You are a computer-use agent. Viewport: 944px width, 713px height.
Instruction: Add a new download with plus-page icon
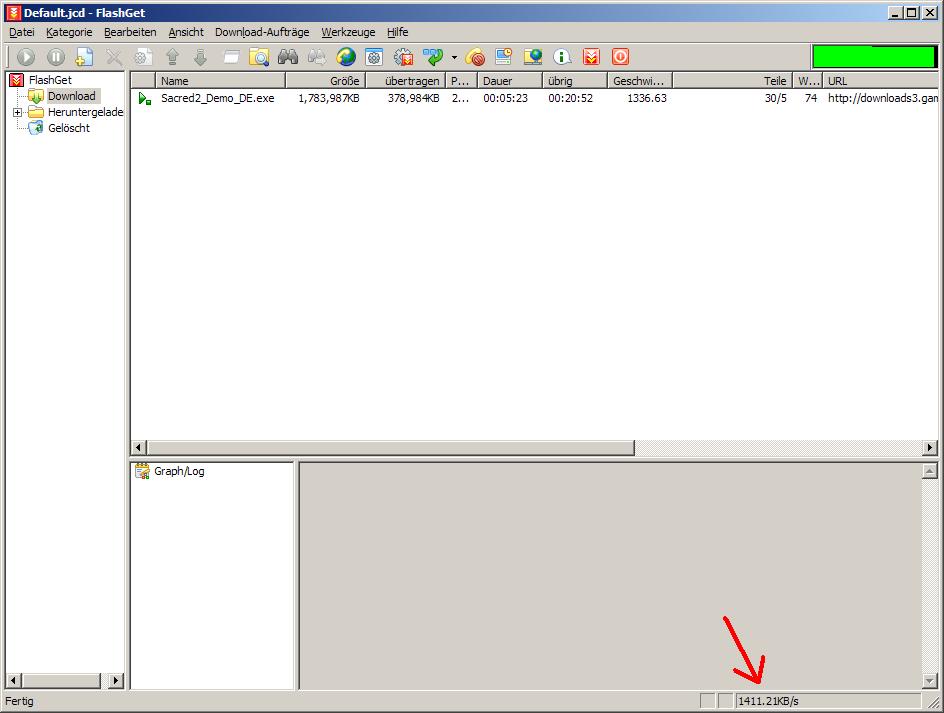click(x=84, y=57)
